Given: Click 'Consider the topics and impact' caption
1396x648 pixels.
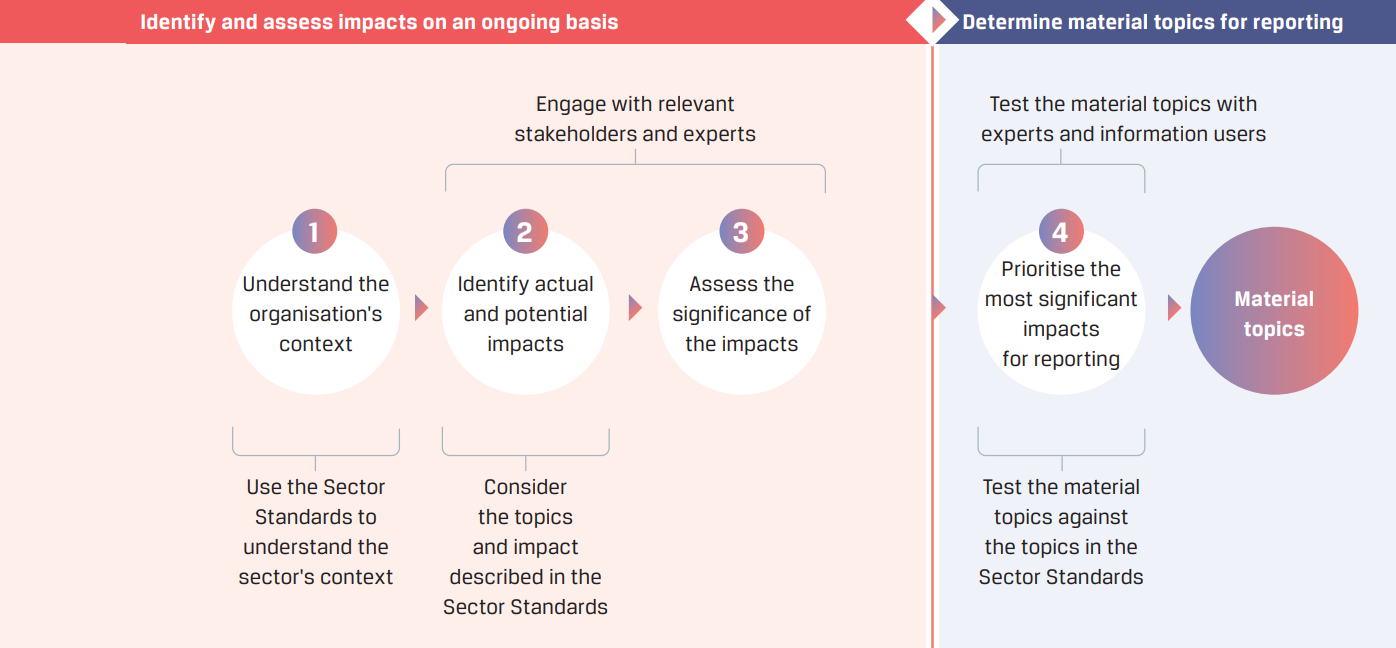Looking at the screenshot, I should [x=526, y=547].
